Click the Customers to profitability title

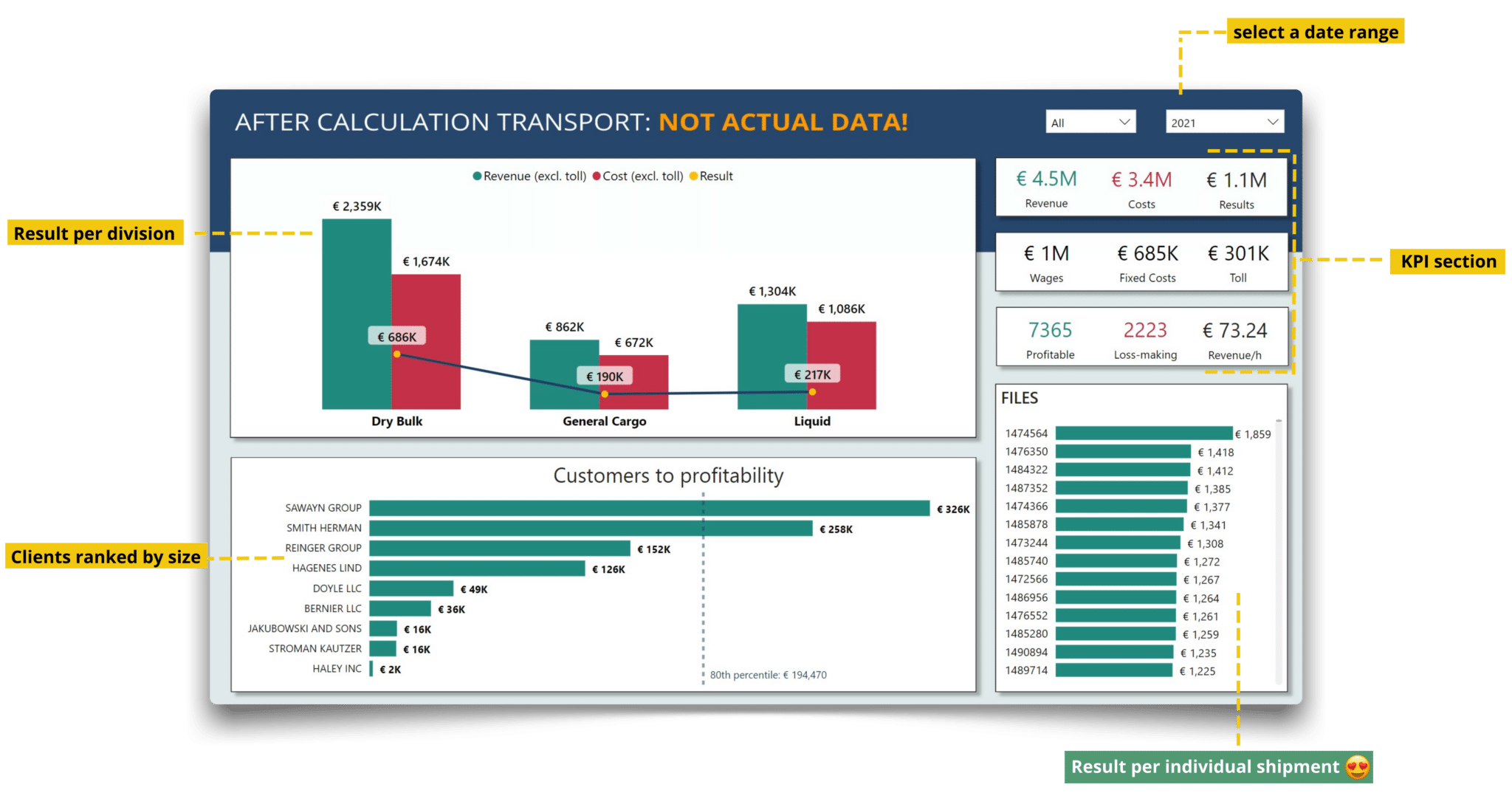(x=668, y=475)
